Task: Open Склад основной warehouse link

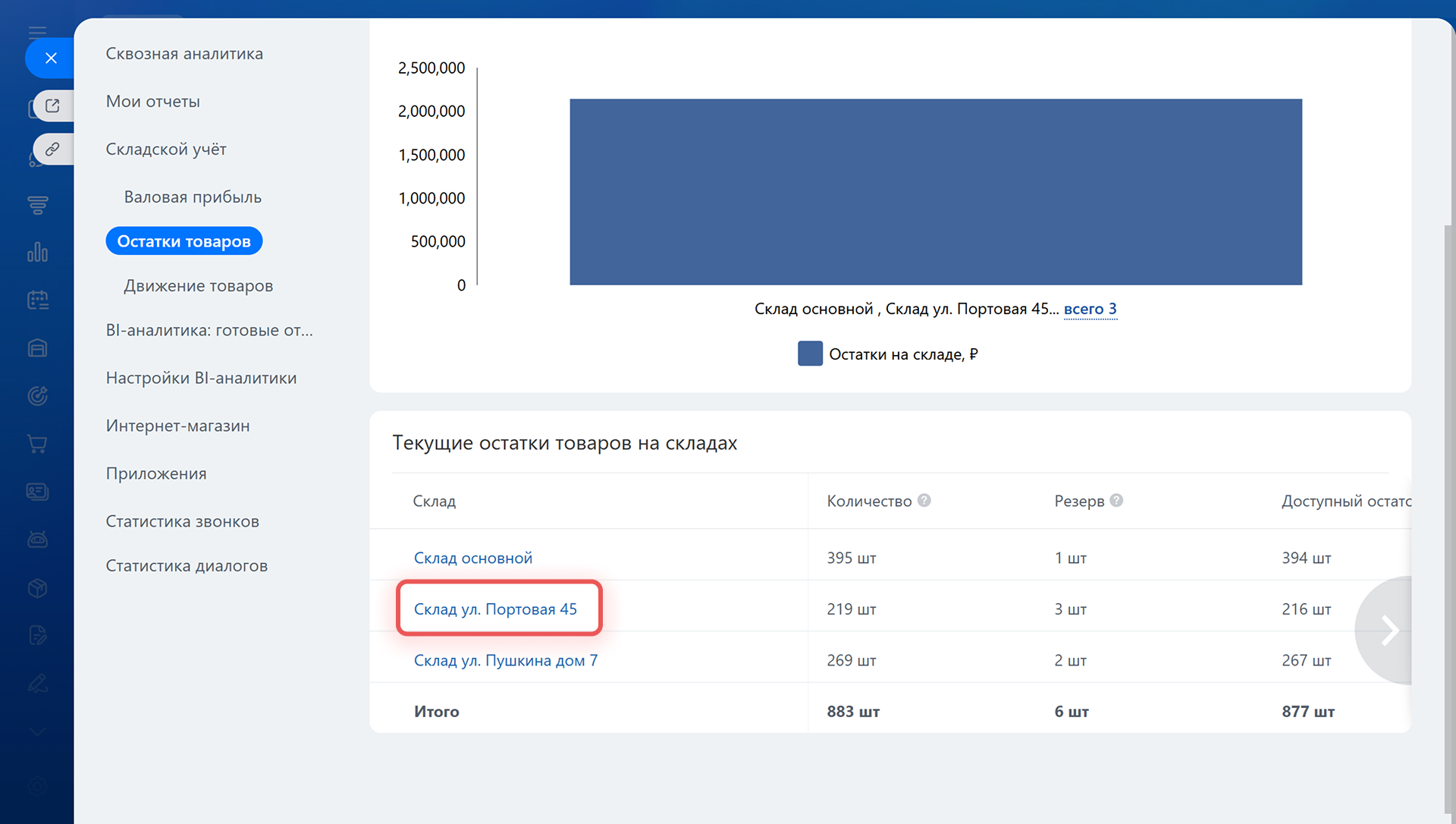Action: [x=473, y=558]
